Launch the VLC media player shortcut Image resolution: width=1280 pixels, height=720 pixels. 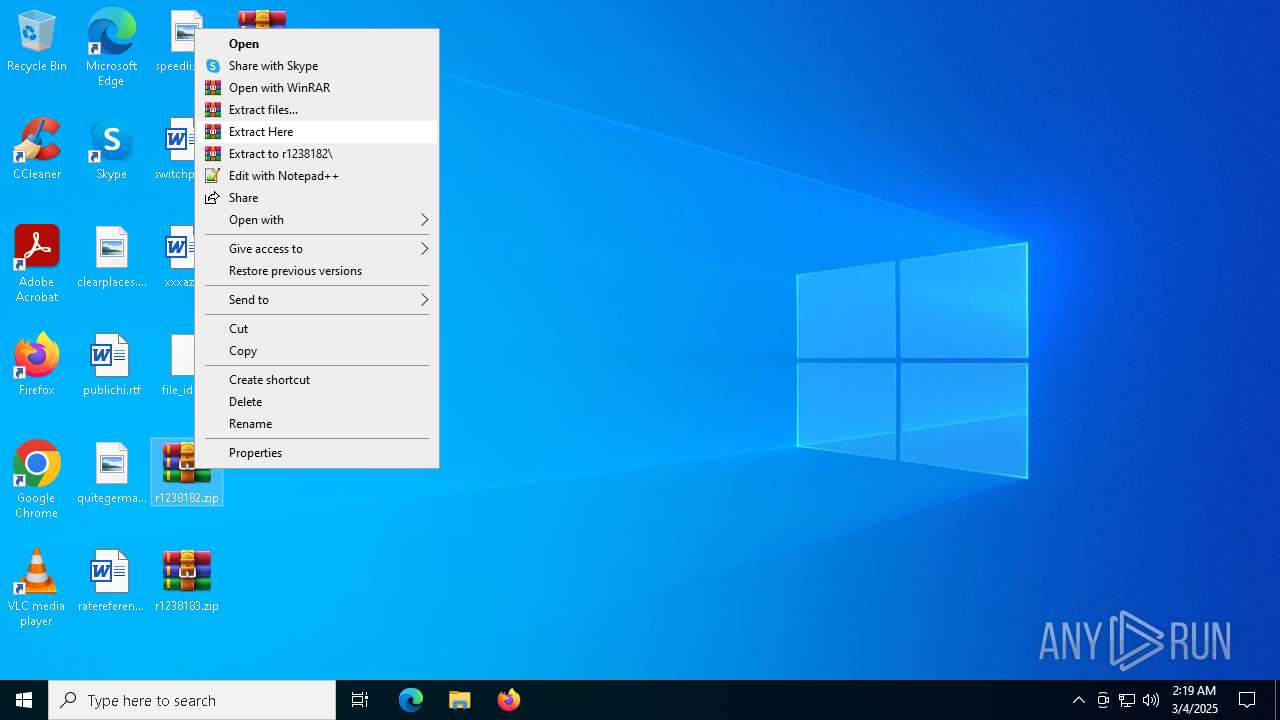37,587
